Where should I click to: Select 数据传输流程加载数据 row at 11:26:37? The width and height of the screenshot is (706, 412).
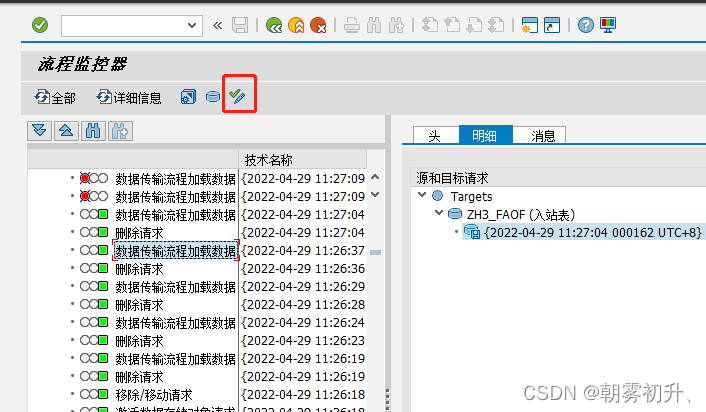175,250
